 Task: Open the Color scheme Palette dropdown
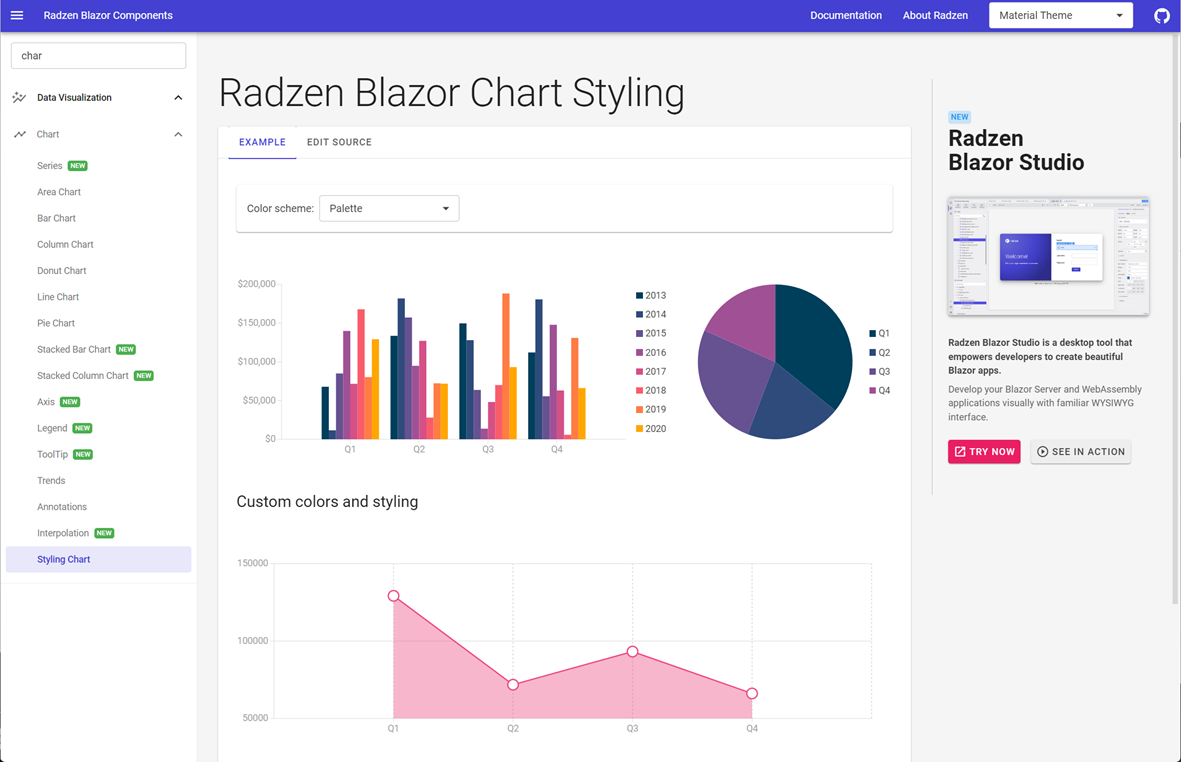tap(389, 208)
